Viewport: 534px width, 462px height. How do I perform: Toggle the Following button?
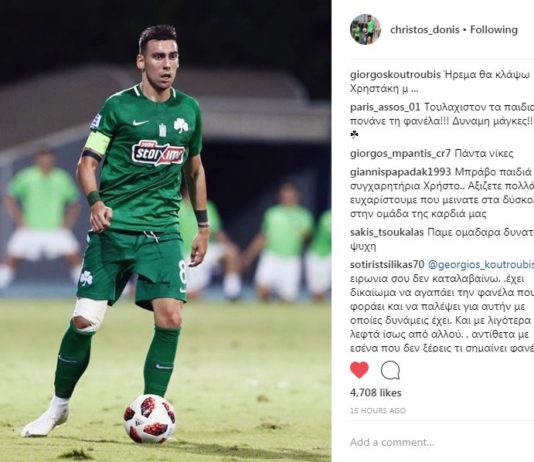494,30
